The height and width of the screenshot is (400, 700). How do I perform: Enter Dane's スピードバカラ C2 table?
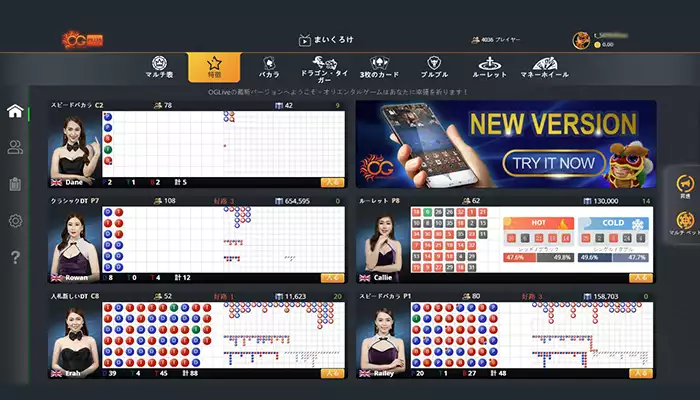click(332, 182)
